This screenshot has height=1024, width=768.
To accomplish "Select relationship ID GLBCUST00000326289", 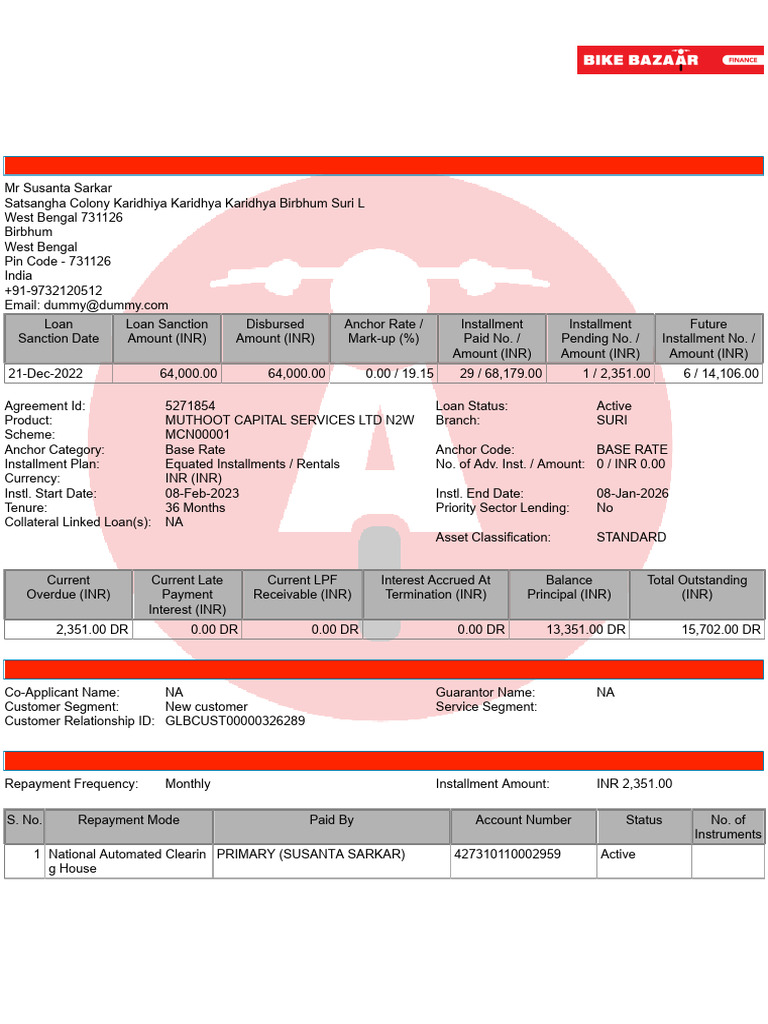I will coord(235,721).
